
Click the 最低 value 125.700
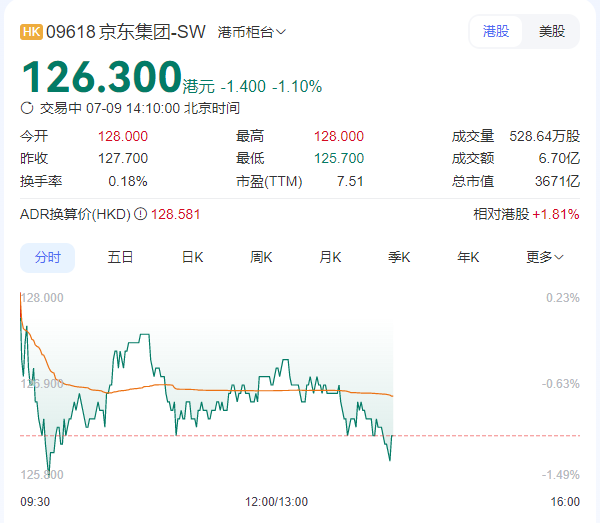tap(339, 158)
